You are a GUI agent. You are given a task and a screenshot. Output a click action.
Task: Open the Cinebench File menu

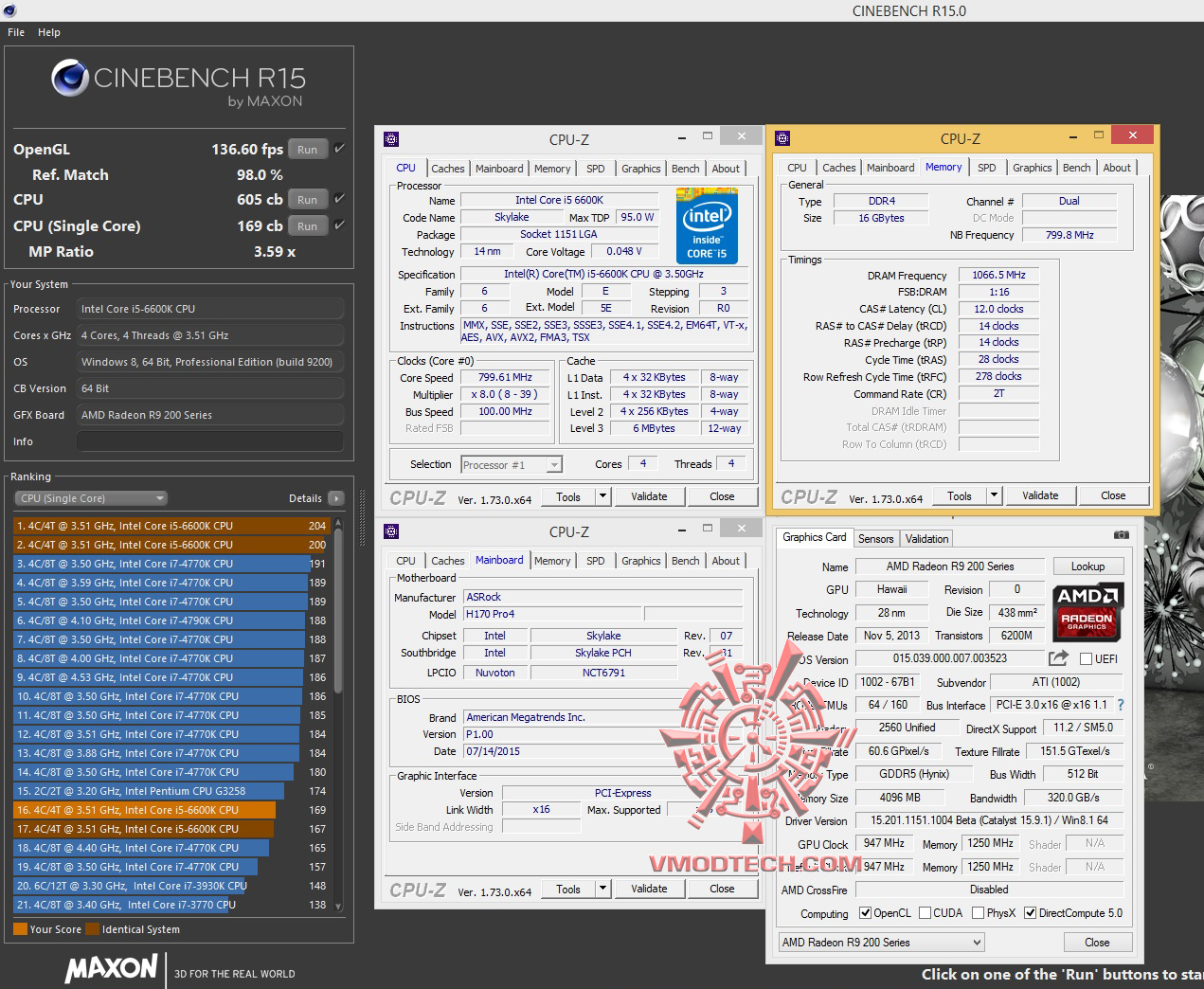tap(16, 32)
